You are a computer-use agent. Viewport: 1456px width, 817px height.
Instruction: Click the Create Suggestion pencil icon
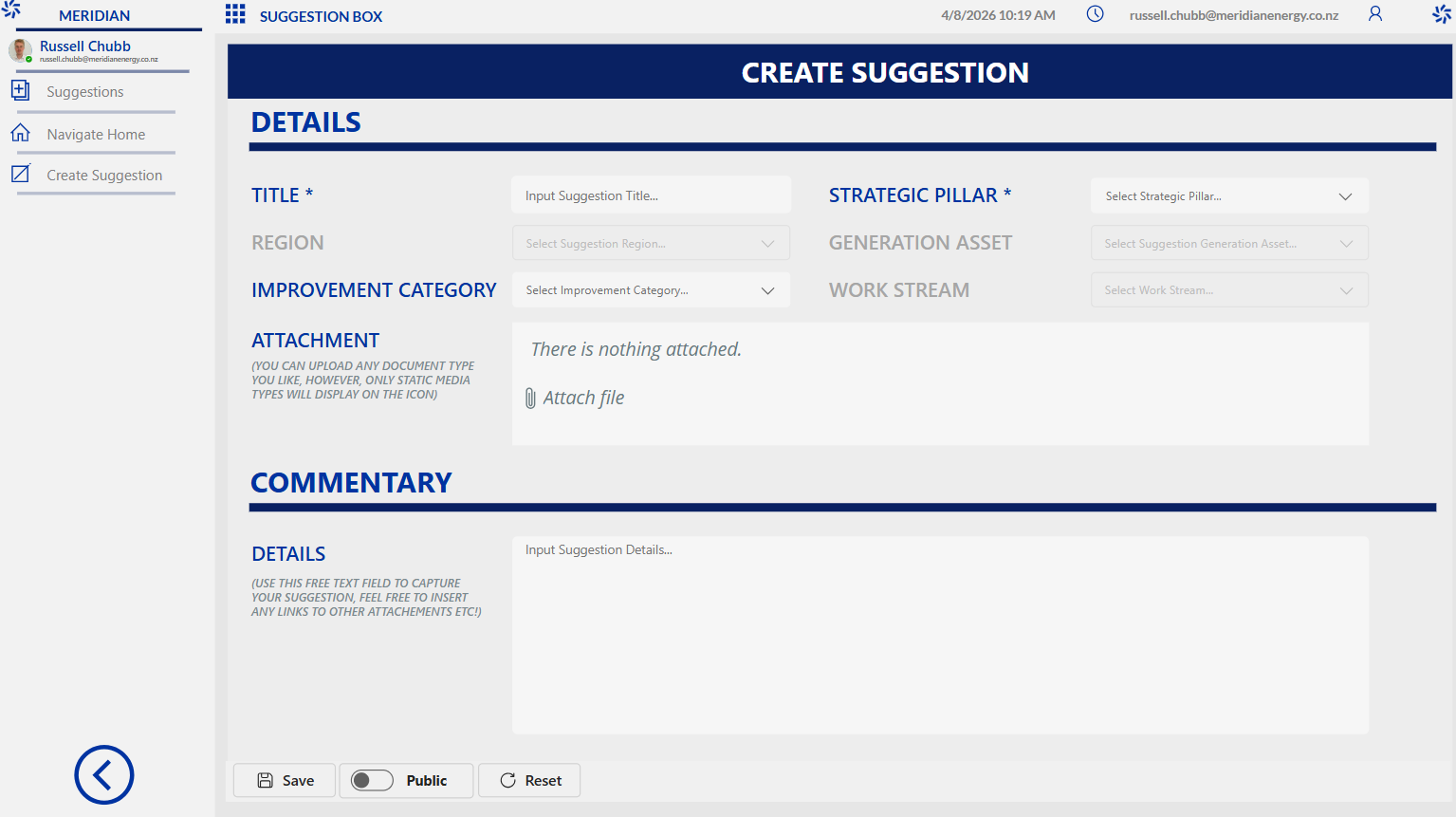click(x=20, y=174)
